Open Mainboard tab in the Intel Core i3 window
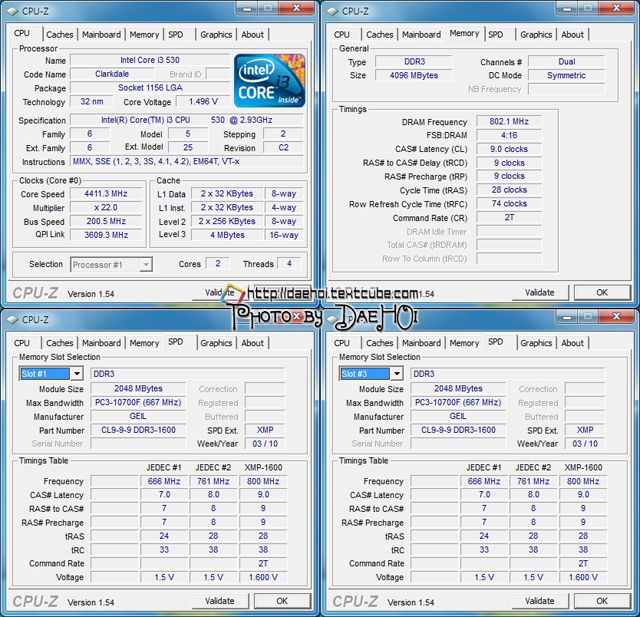 (x=102, y=35)
